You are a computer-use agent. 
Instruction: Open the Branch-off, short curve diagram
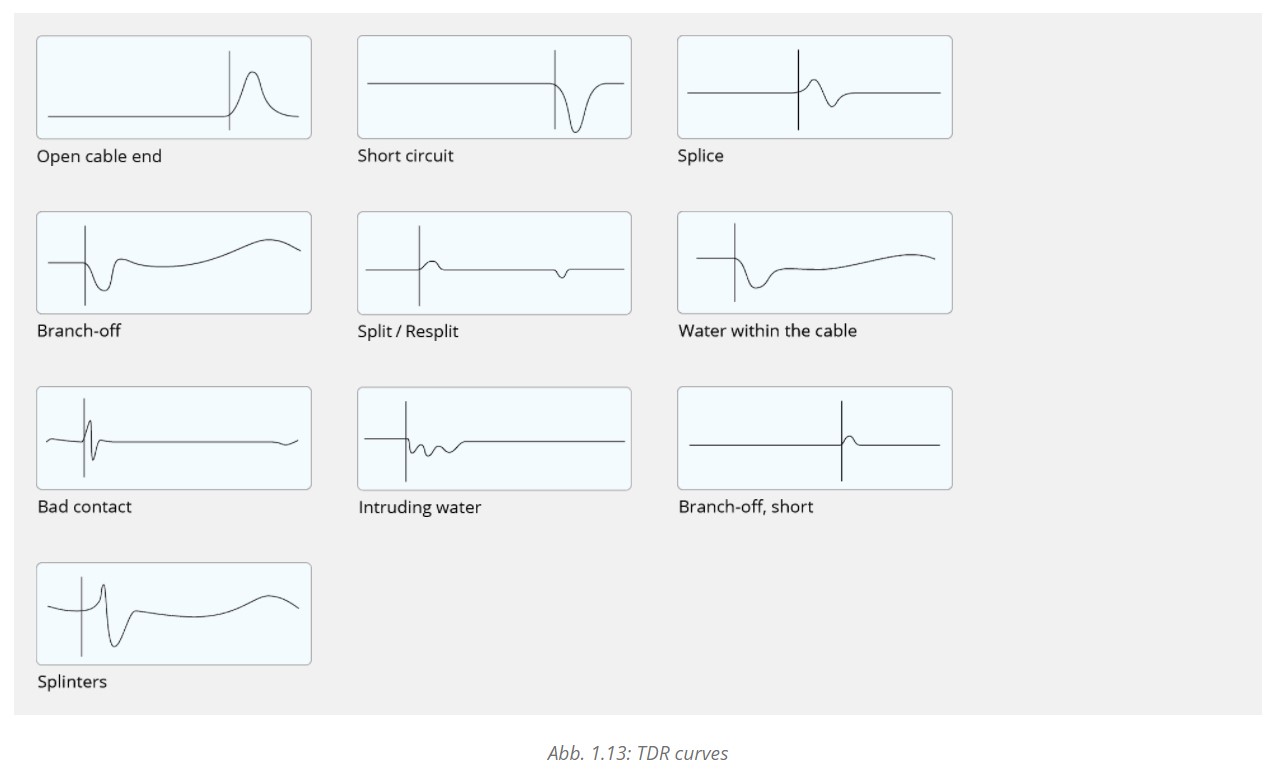tap(815, 438)
